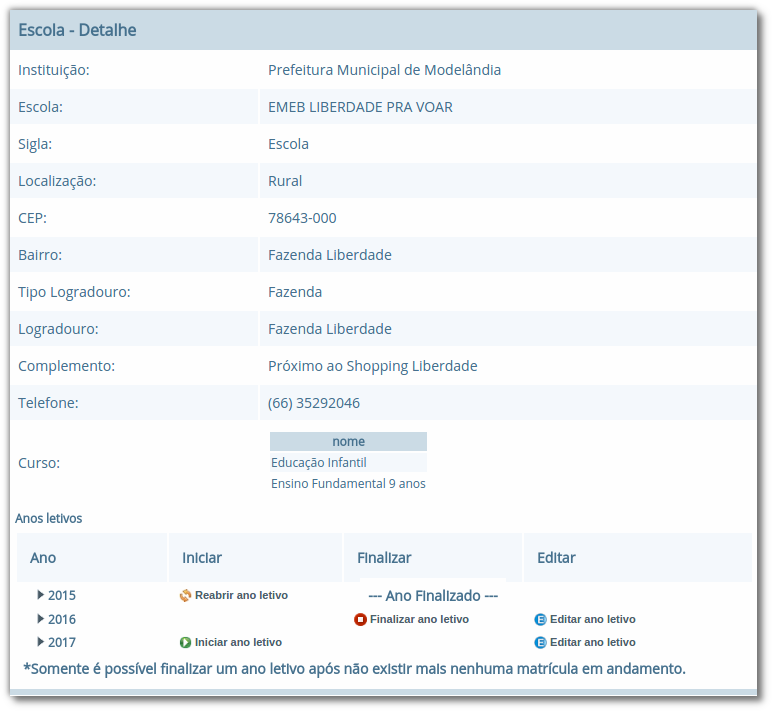Open the 'Reabrir ano letivo' link text
Image resolution: width=773 pixels, height=712 pixels.
pyautogui.click(x=241, y=595)
